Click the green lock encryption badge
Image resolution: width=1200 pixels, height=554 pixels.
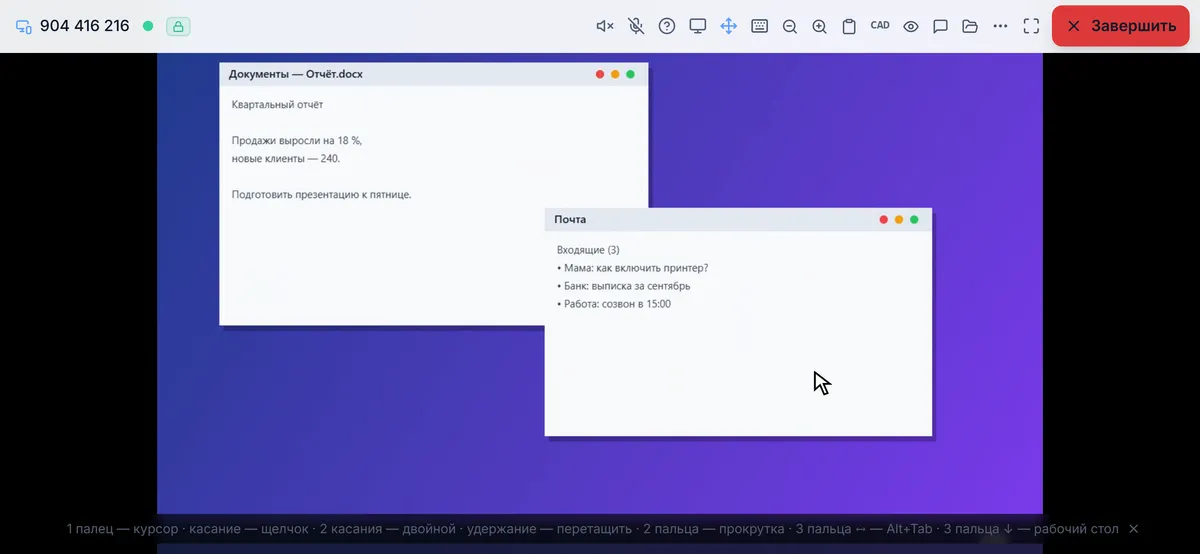pos(178,26)
